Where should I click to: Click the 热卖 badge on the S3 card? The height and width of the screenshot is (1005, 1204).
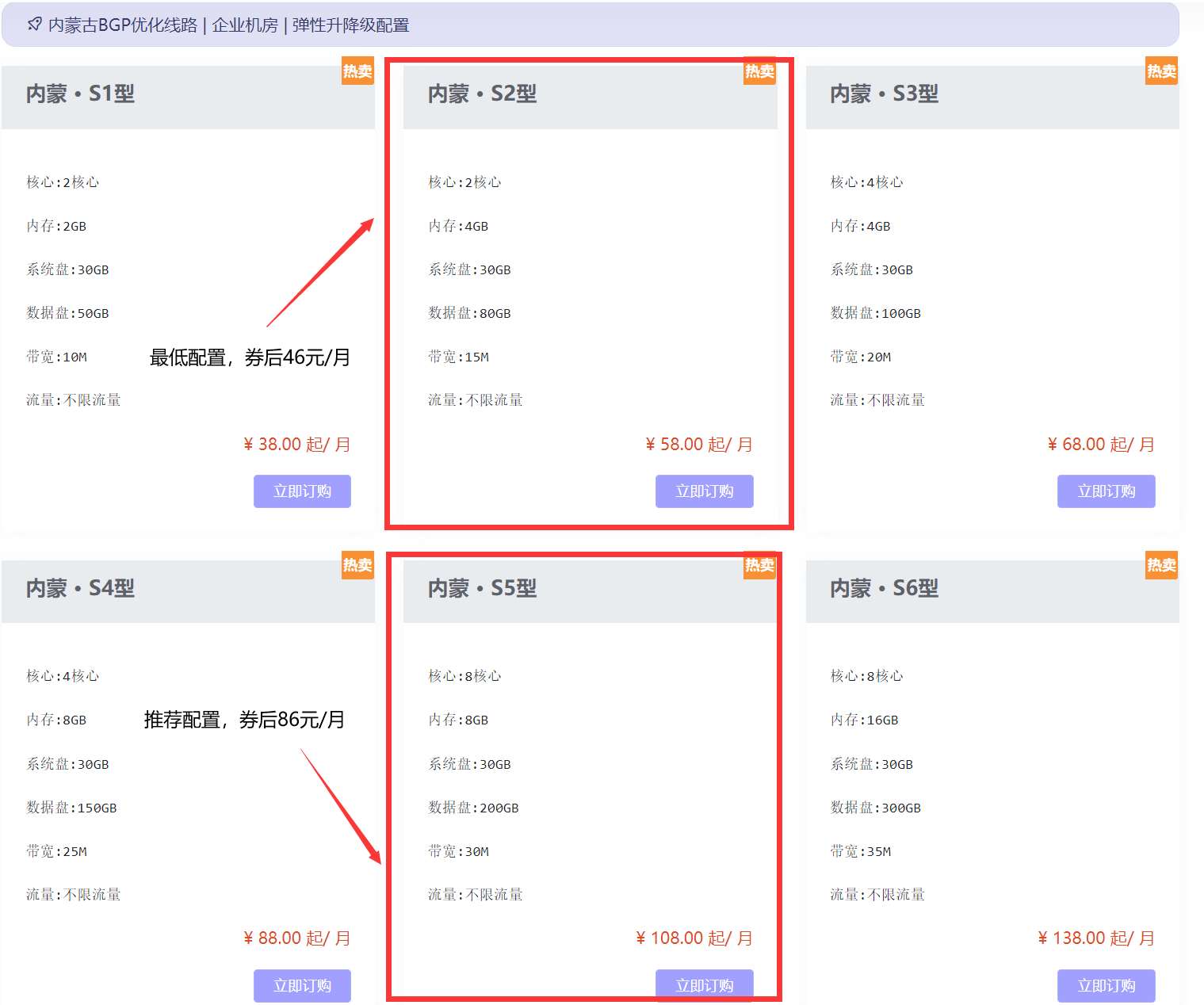click(1160, 71)
